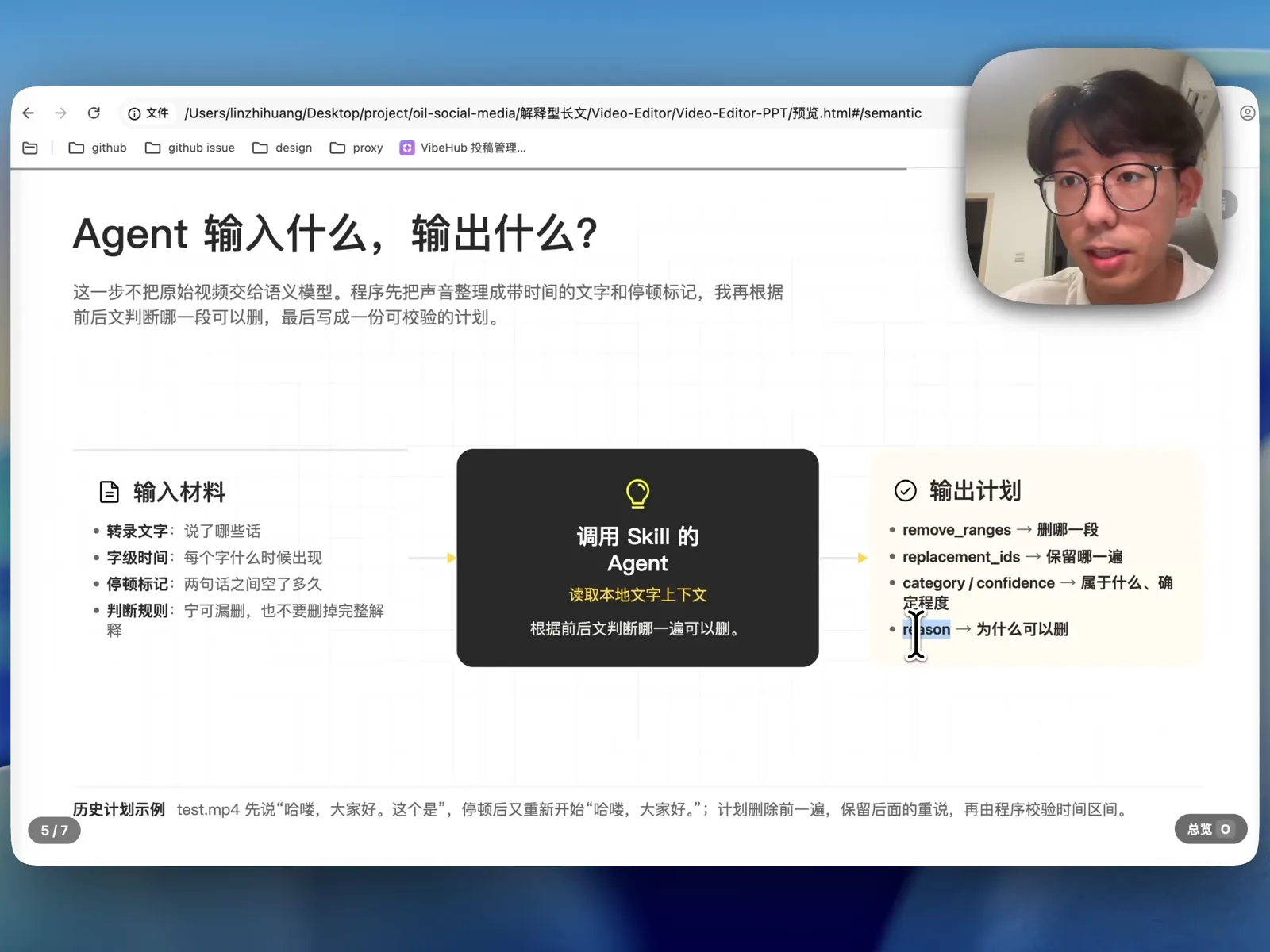
Task: Click the 输出计划 section heading
Action: pos(976,491)
